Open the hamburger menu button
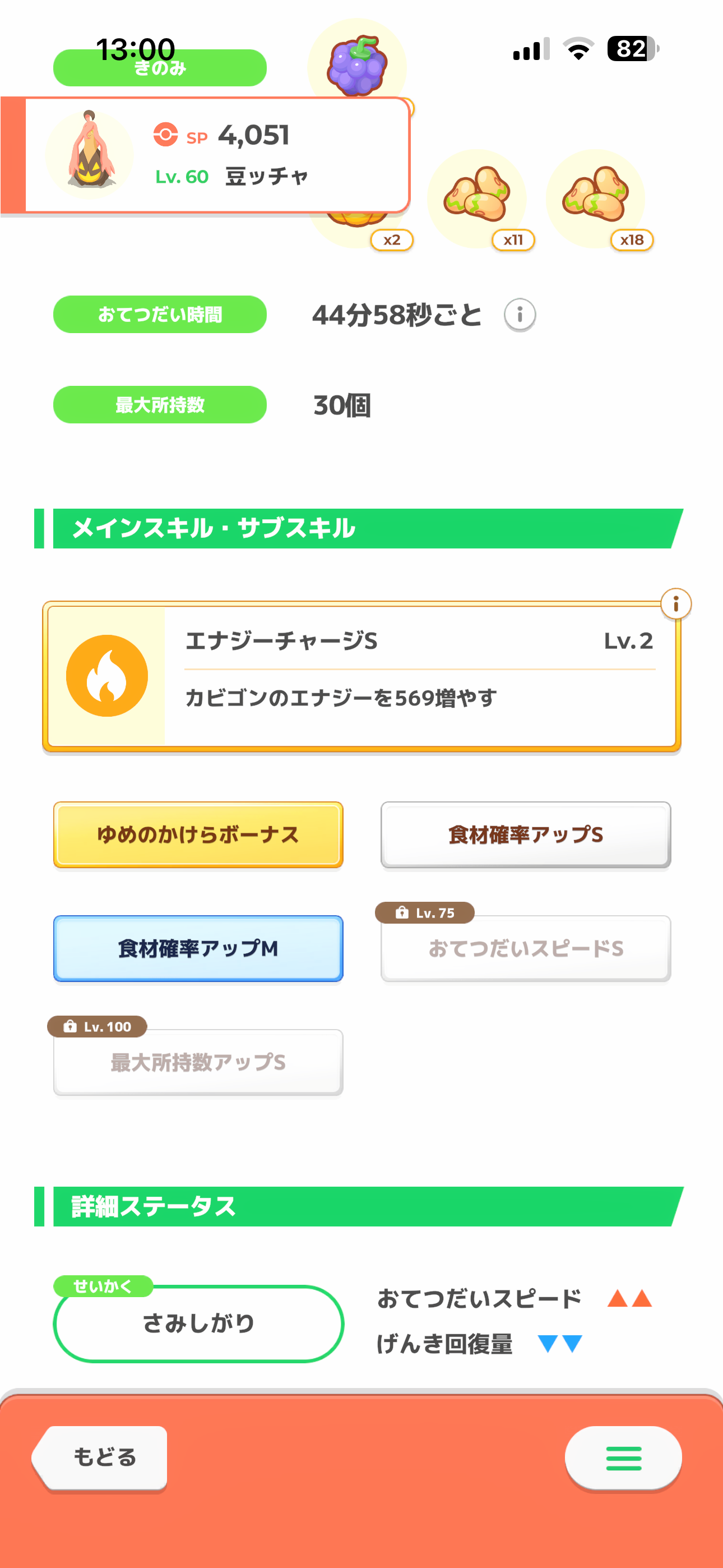The width and height of the screenshot is (723, 1568). (623, 1458)
